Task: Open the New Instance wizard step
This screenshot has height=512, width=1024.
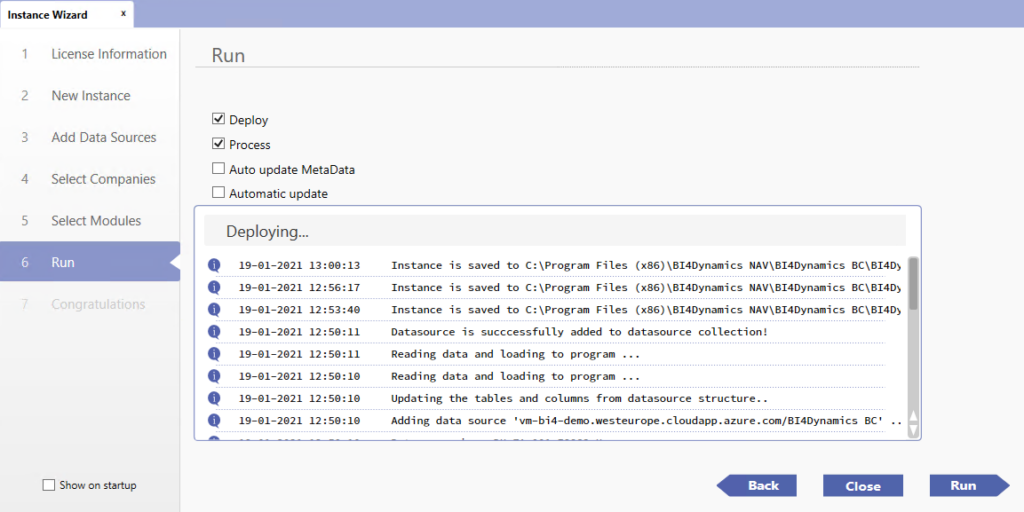Action: click(x=90, y=96)
